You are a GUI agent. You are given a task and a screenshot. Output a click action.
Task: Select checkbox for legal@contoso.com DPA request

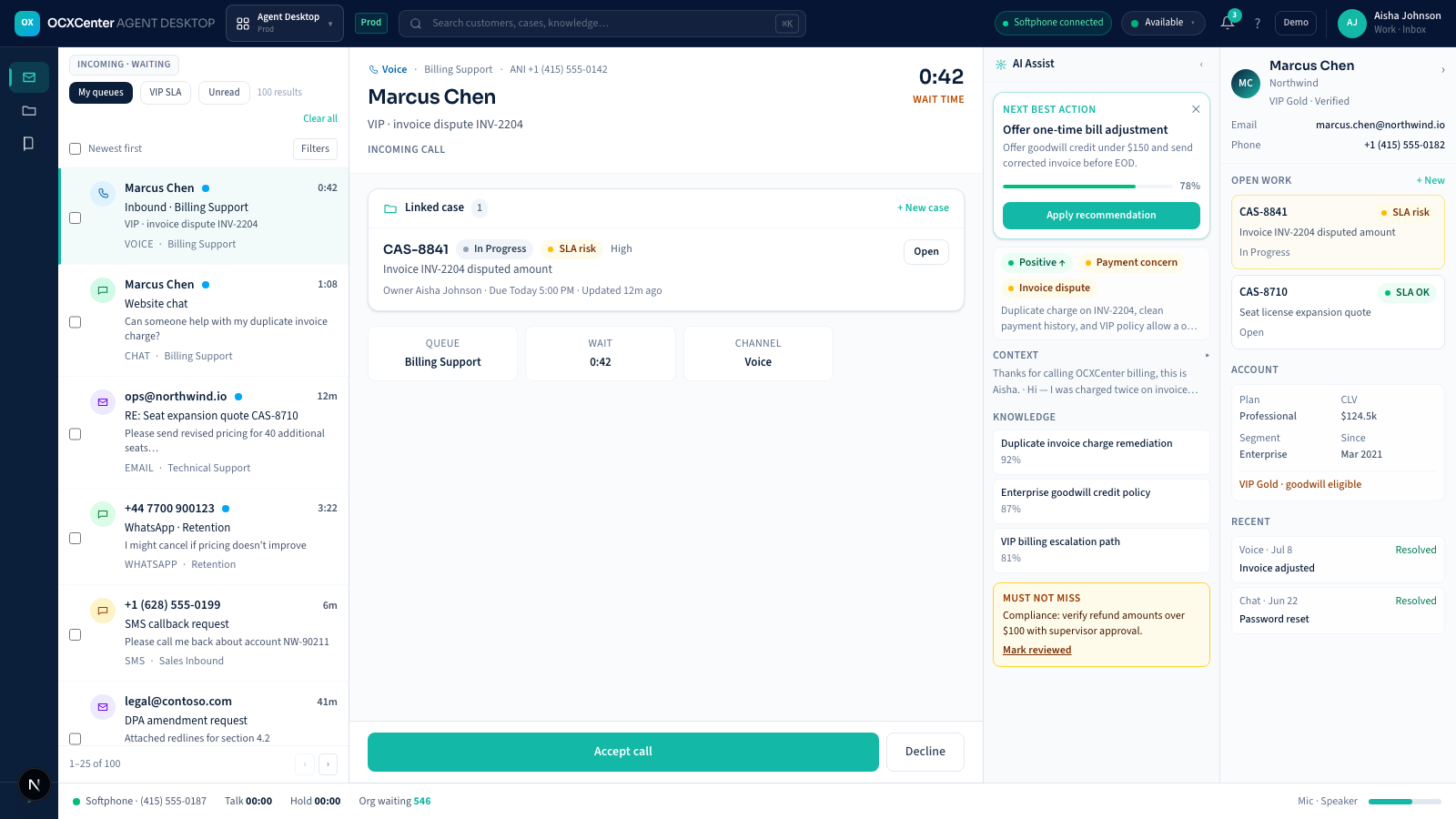click(x=76, y=739)
